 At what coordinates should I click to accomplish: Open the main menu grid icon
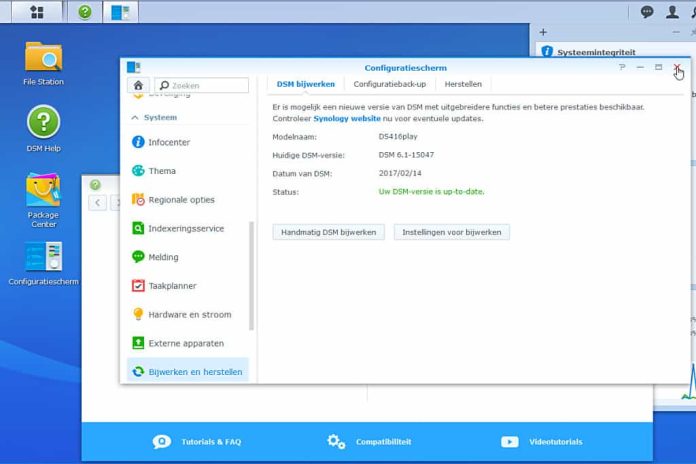(x=37, y=12)
